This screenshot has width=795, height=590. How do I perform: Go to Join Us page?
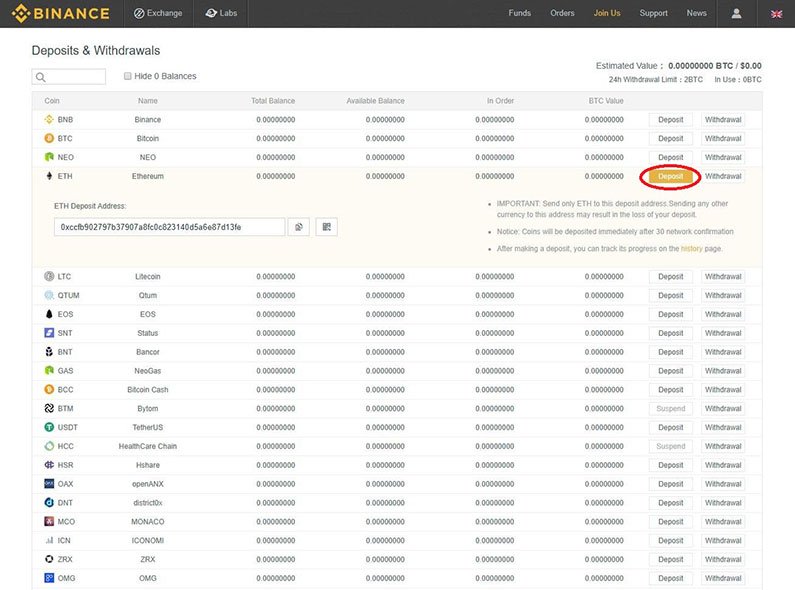coord(607,13)
